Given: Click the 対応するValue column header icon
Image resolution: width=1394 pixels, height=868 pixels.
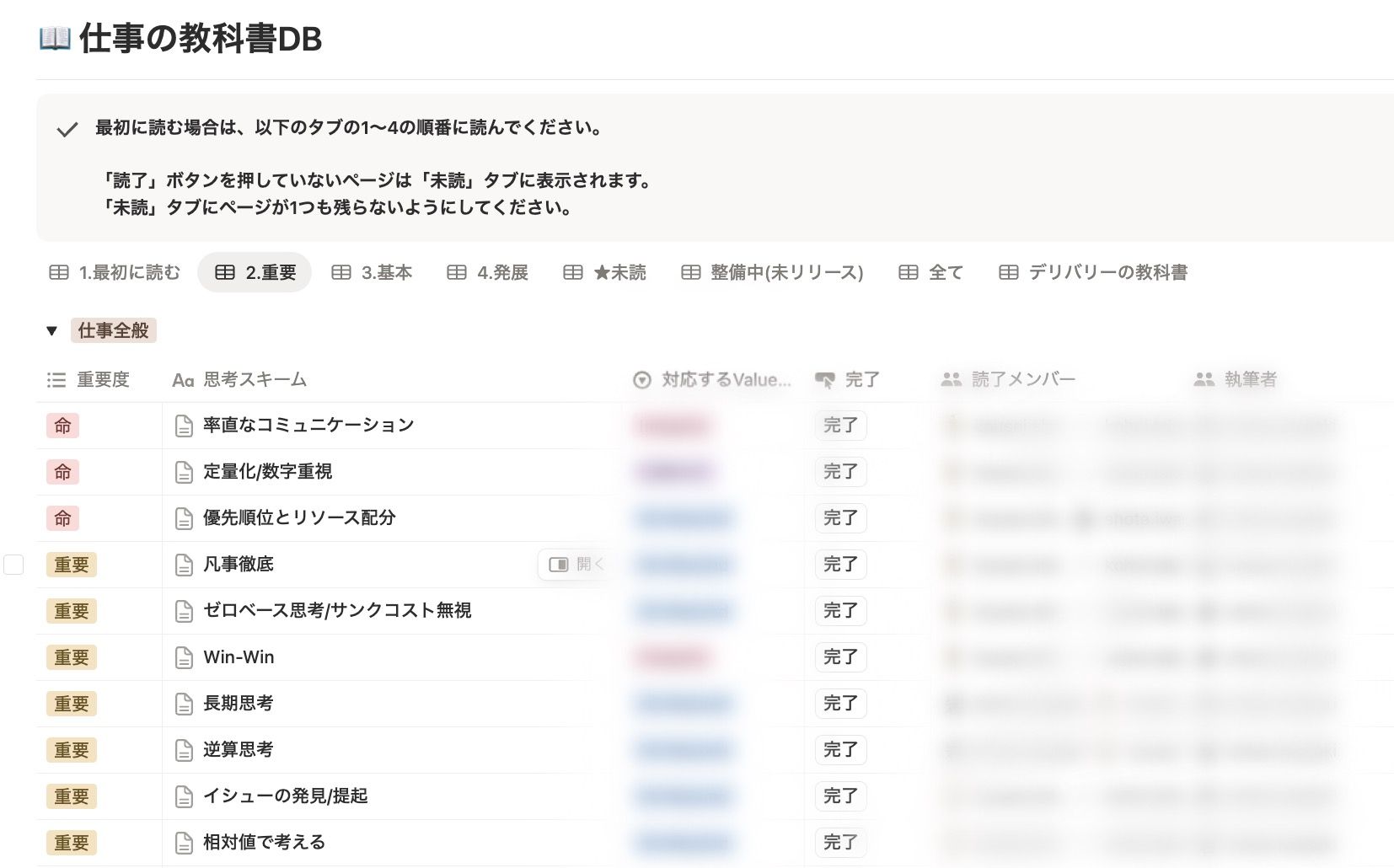Looking at the screenshot, I should [642, 380].
